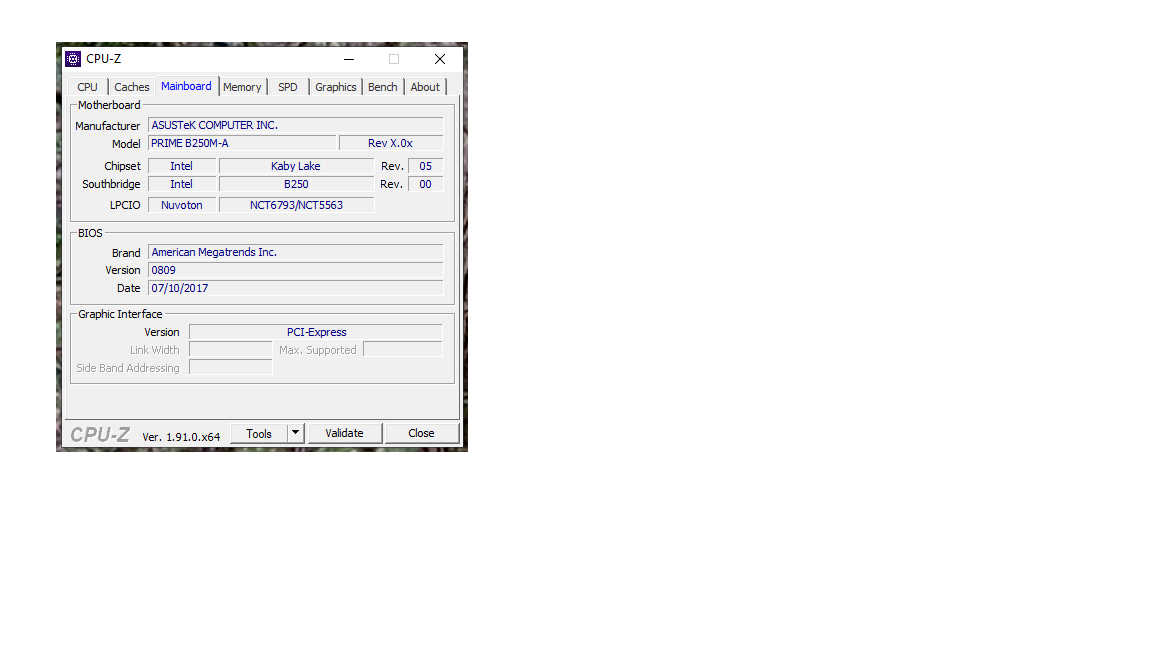Open the Memory tab
The height and width of the screenshot is (648, 1152).
tap(242, 87)
